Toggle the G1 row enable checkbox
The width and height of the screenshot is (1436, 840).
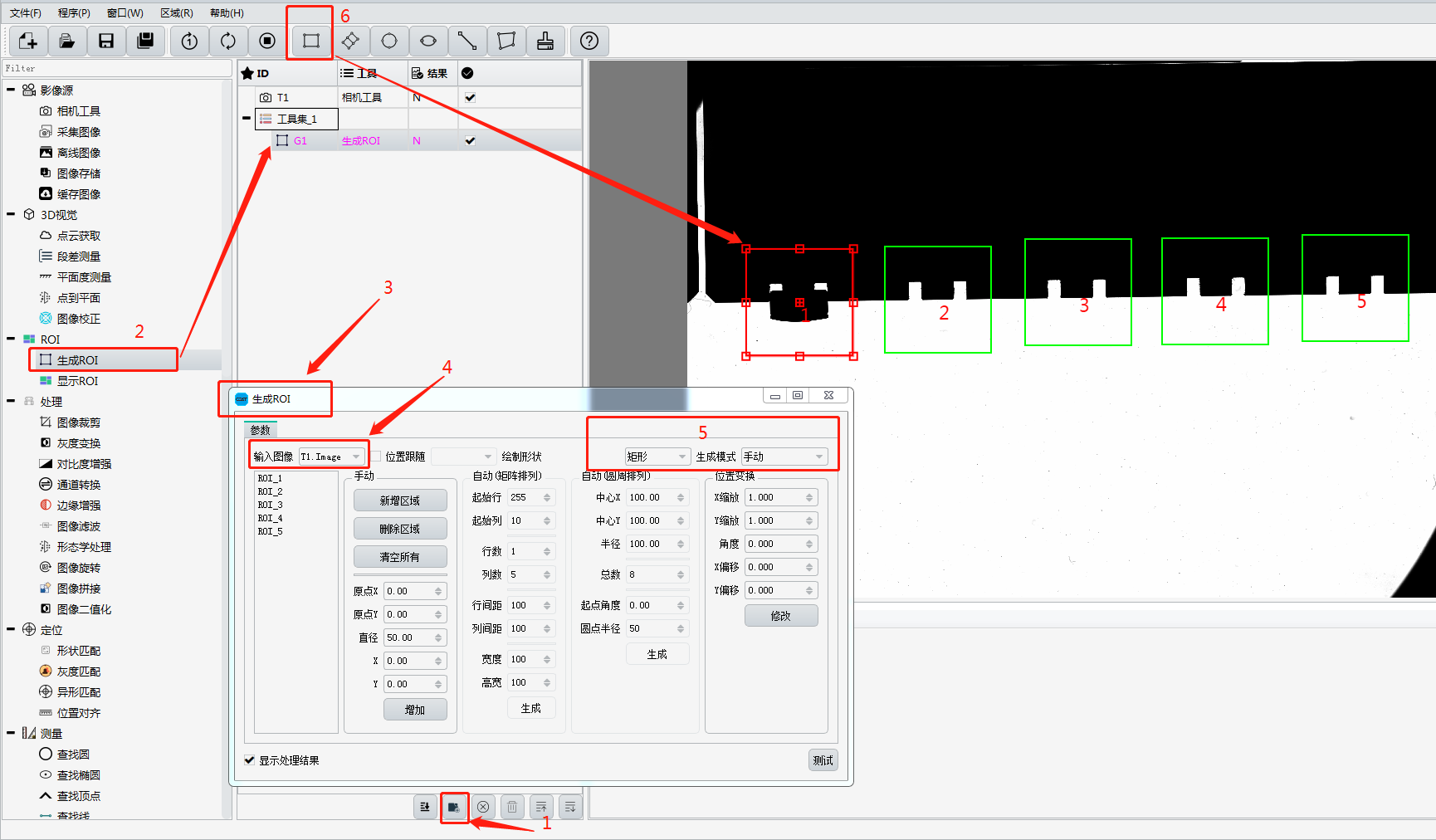tap(470, 140)
